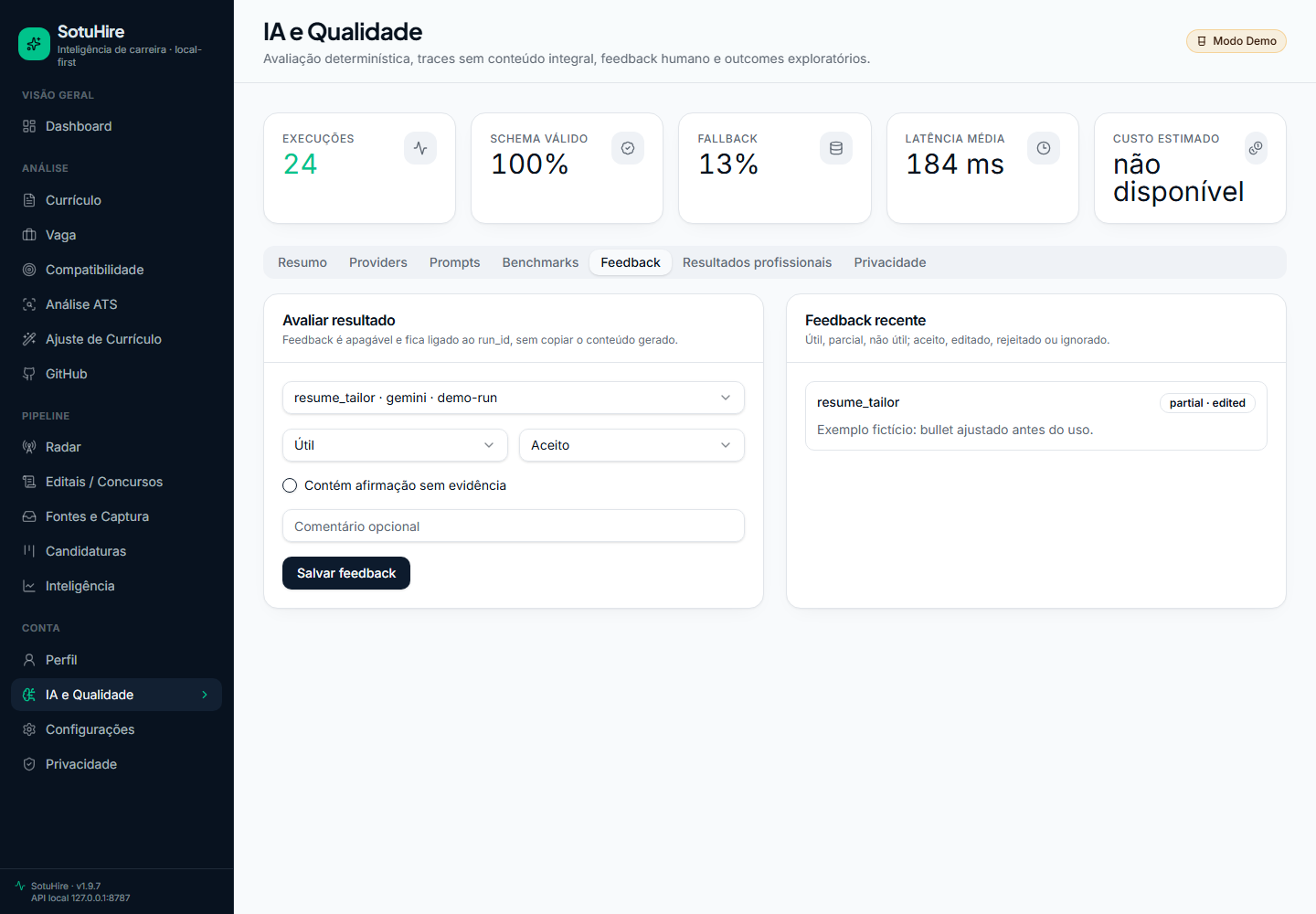Viewport: 1316px width, 914px height.
Task: Open Candidaturas in the sidebar
Action: pyautogui.click(x=116, y=551)
